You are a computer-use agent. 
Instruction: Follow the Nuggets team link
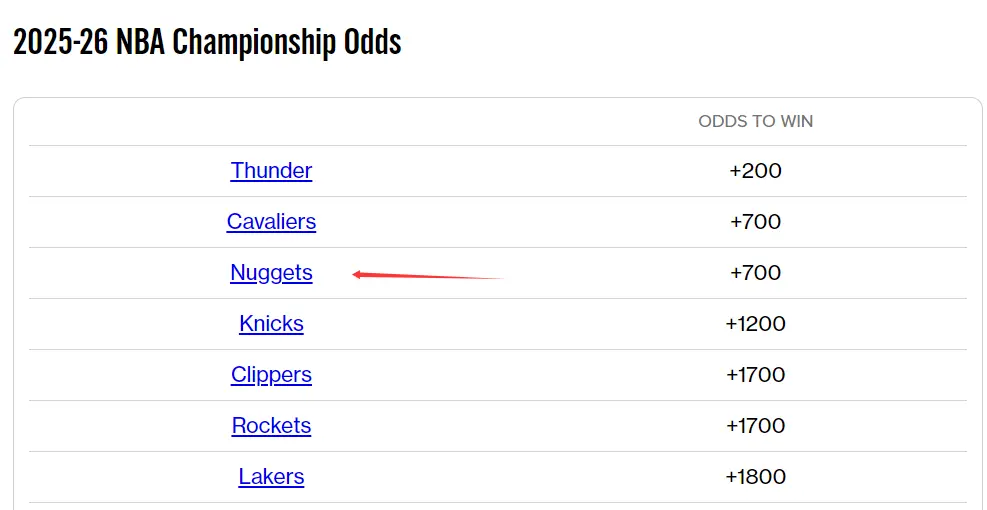pyautogui.click(x=271, y=273)
